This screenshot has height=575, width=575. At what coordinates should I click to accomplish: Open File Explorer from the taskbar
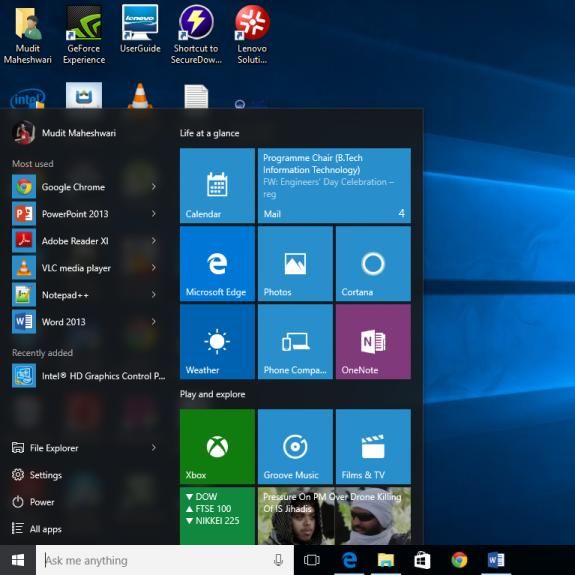[x=386, y=560]
